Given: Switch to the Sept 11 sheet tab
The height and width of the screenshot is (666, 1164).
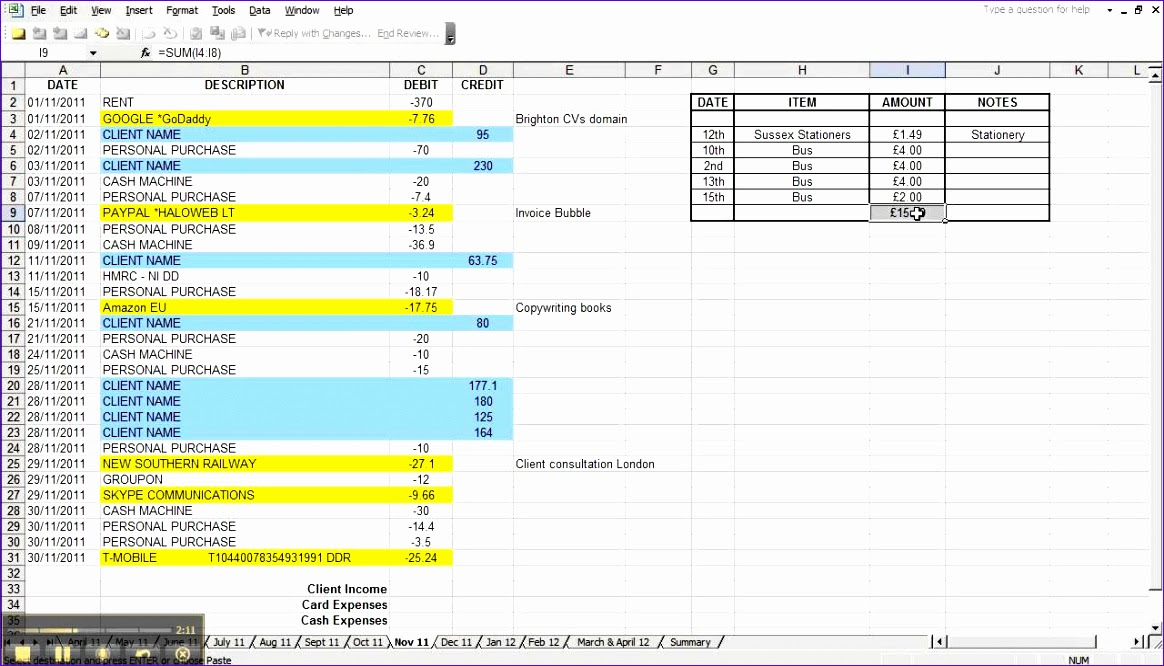Looking at the screenshot, I should pyautogui.click(x=321, y=642).
